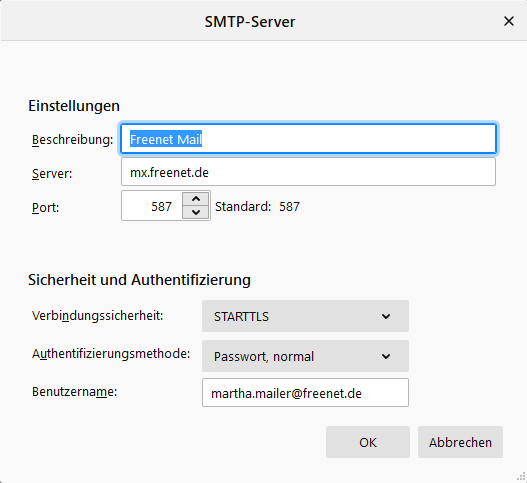Click the Port label text
The image size is (527, 483).
[45, 207]
